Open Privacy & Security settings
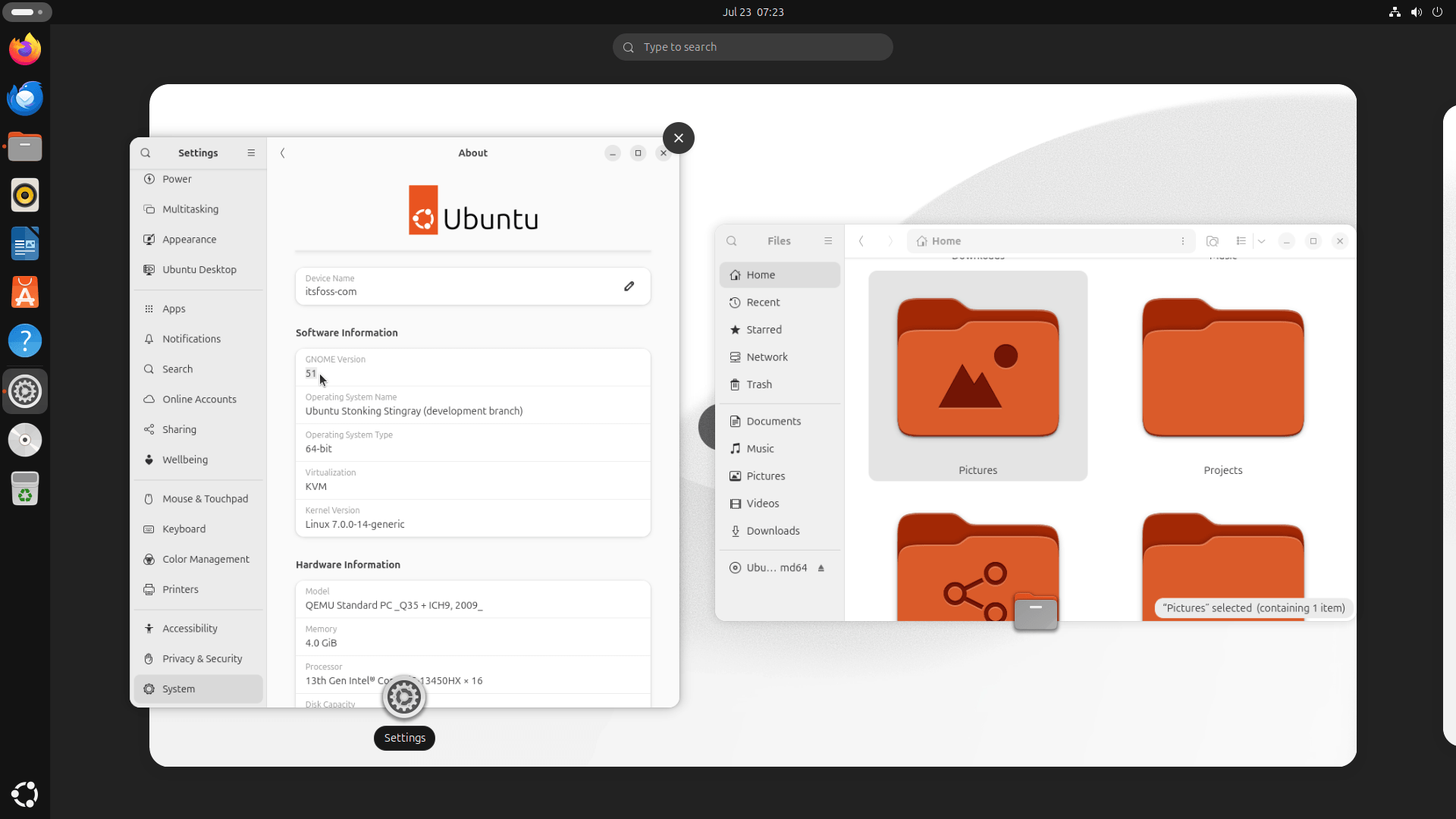The height and width of the screenshot is (819, 1456). coord(199,659)
